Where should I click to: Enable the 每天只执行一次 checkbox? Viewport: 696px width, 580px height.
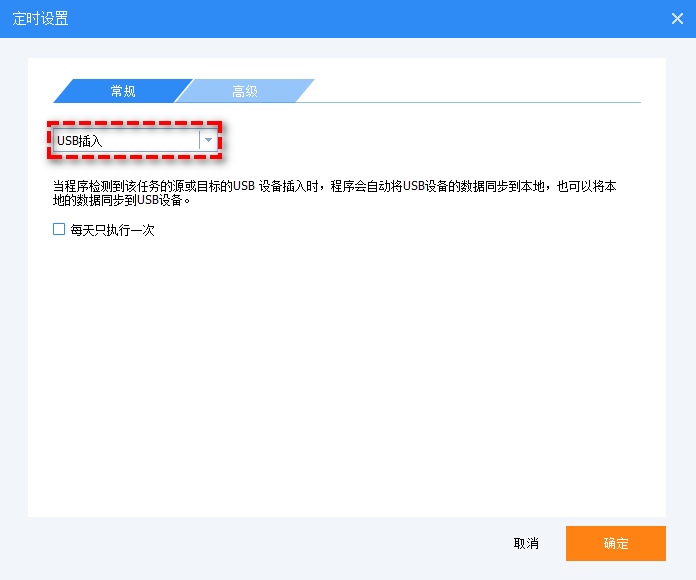pos(59,229)
